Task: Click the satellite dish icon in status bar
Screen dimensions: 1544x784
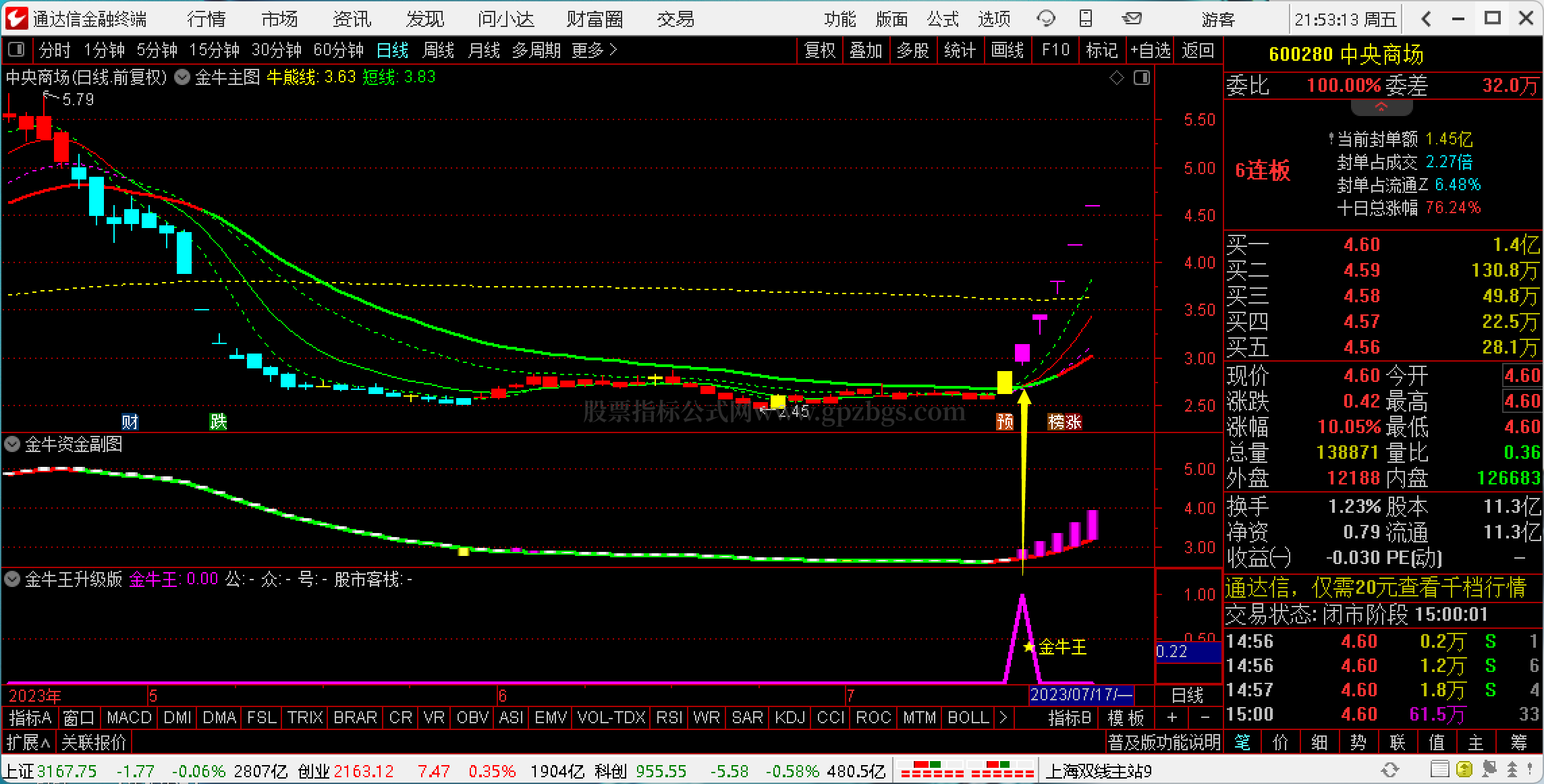Action: (x=1489, y=770)
